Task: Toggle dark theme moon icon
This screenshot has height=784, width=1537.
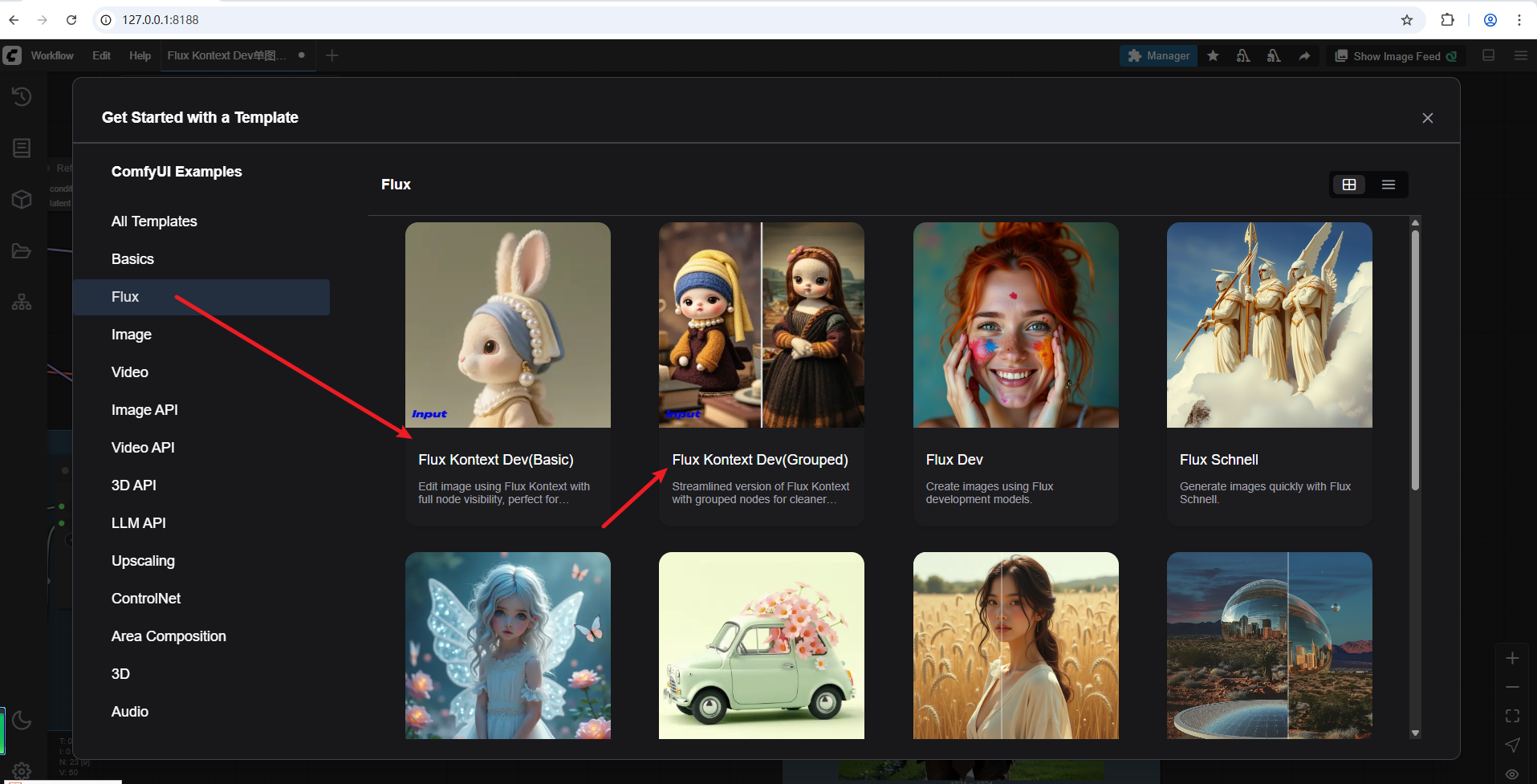Action: (x=22, y=720)
